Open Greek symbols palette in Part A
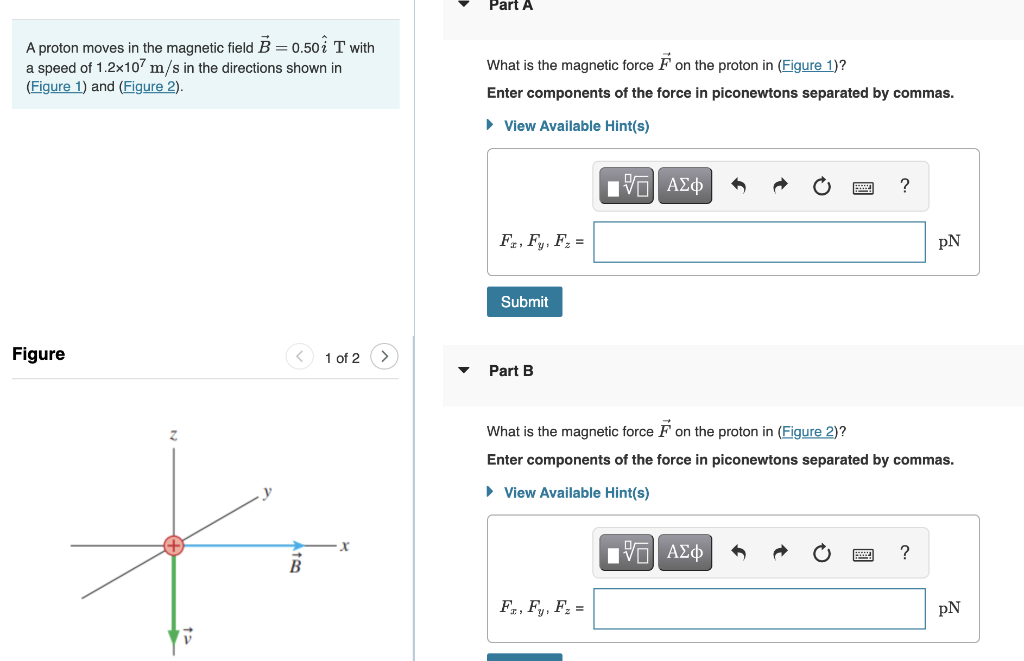The width and height of the screenshot is (1024, 661). [684, 185]
